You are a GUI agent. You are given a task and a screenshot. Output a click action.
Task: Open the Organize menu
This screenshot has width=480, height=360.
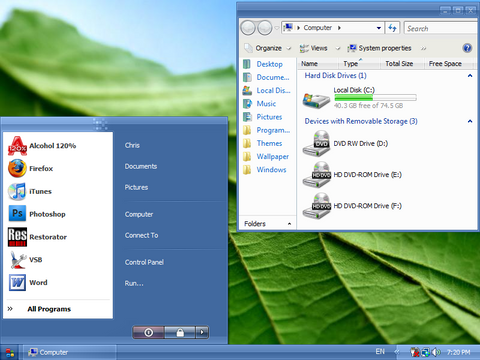268,48
